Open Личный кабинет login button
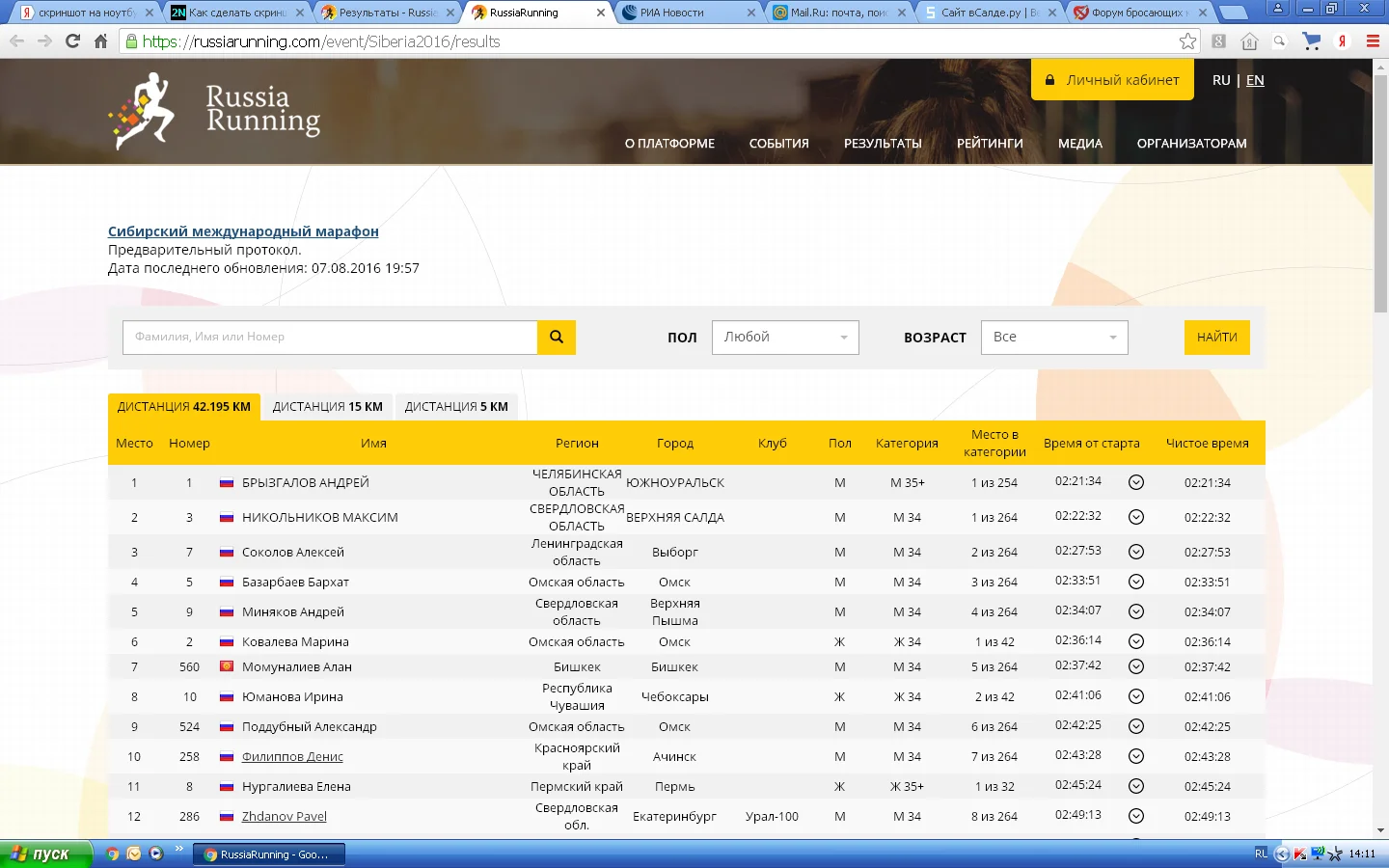 coord(1112,80)
